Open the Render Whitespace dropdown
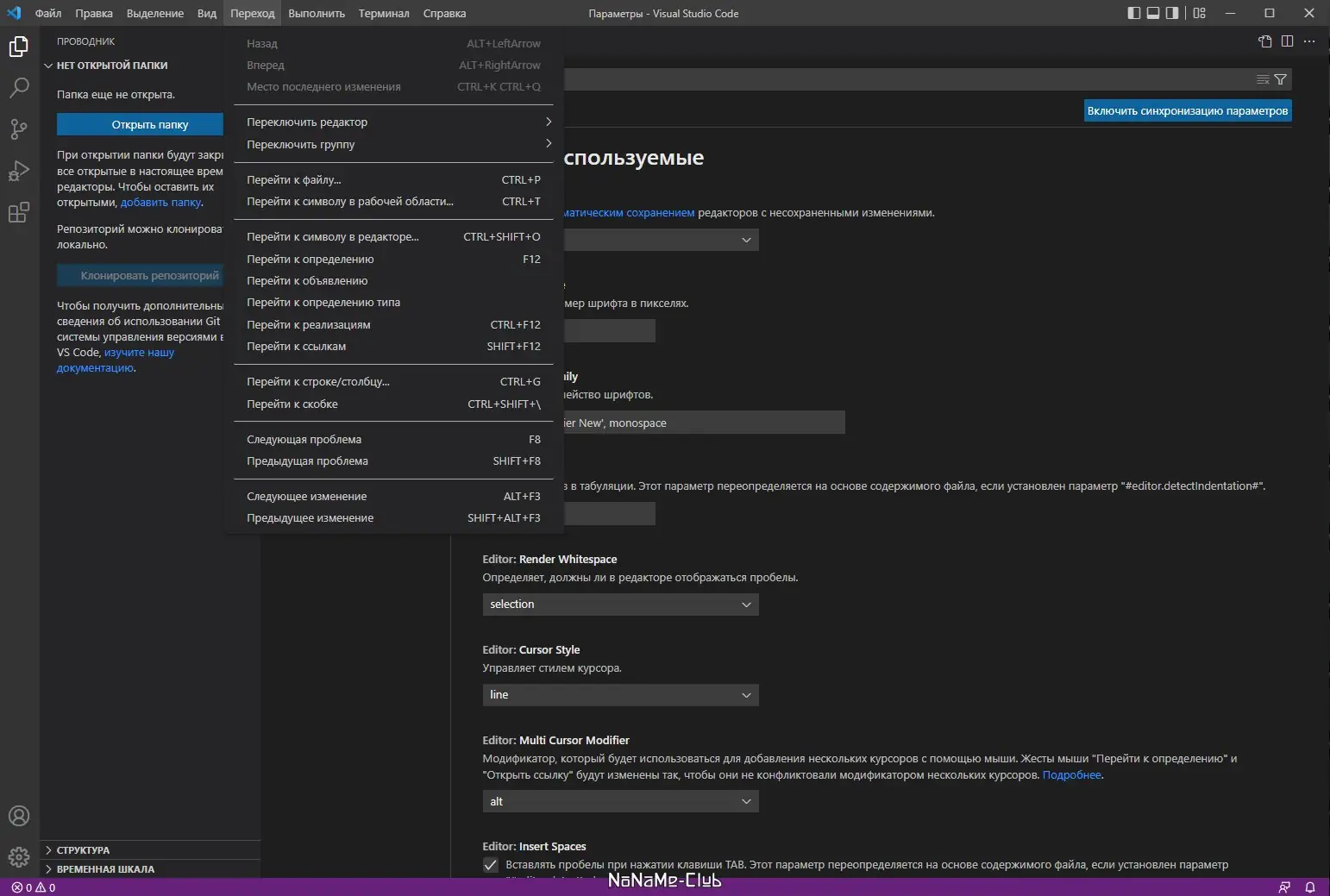Image resolution: width=1330 pixels, height=896 pixels. coord(619,604)
